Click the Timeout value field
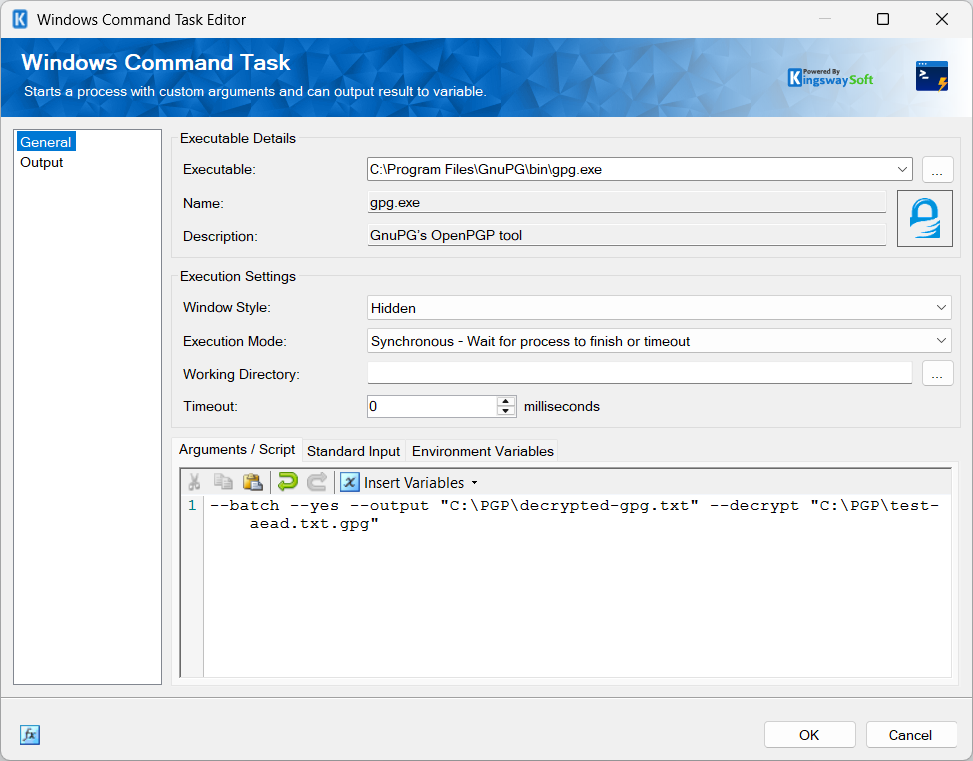Image resolution: width=973 pixels, height=761 pixels. [433, 407]
